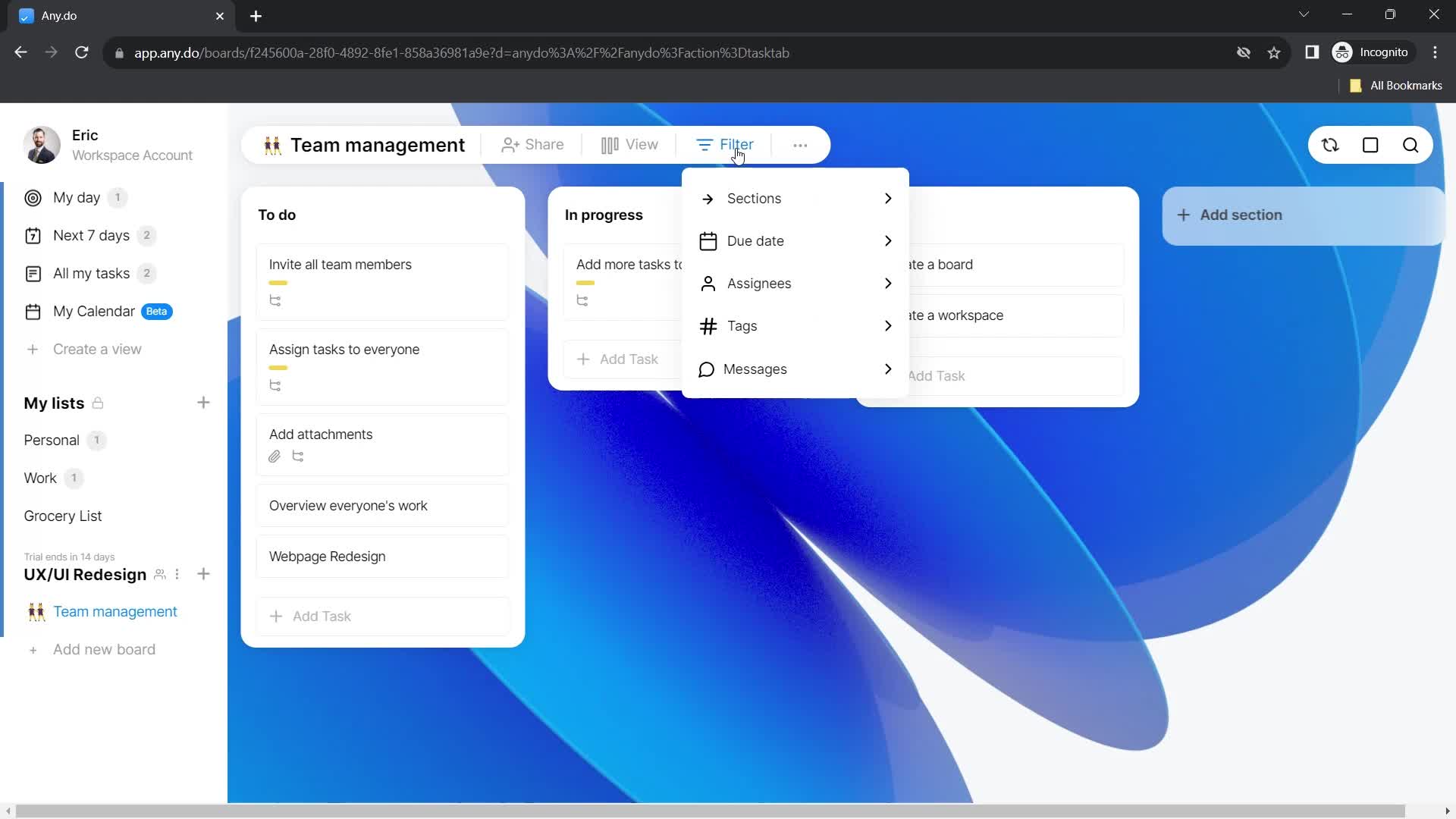Image resolution: width=1456 pixels, height=819 pixels.
Task: Open Next 7 days view
Action: (90, 236)
